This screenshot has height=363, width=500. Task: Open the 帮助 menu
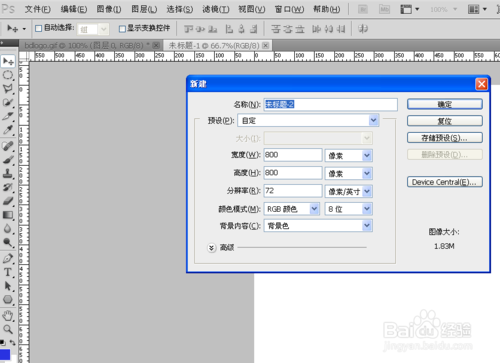(327, 9)
